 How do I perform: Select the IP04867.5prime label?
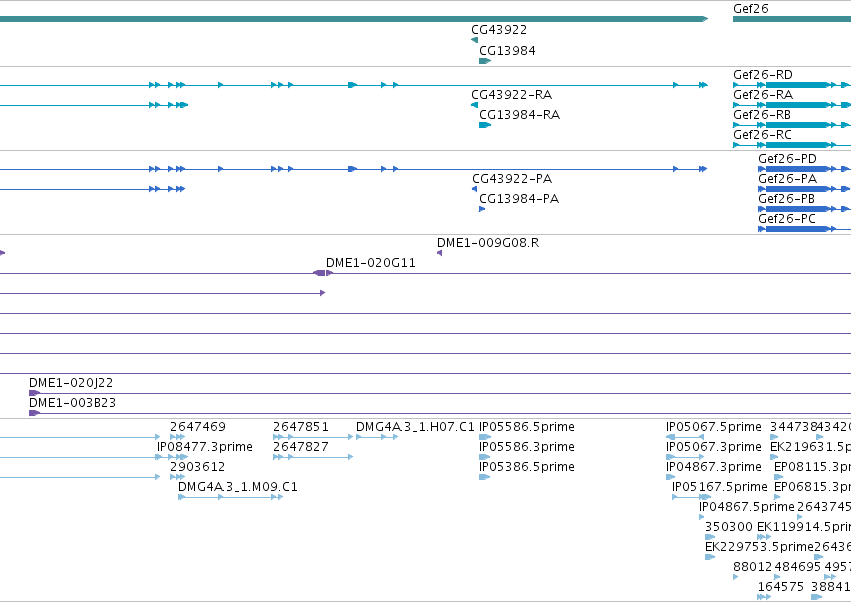[x=747, y=508]
